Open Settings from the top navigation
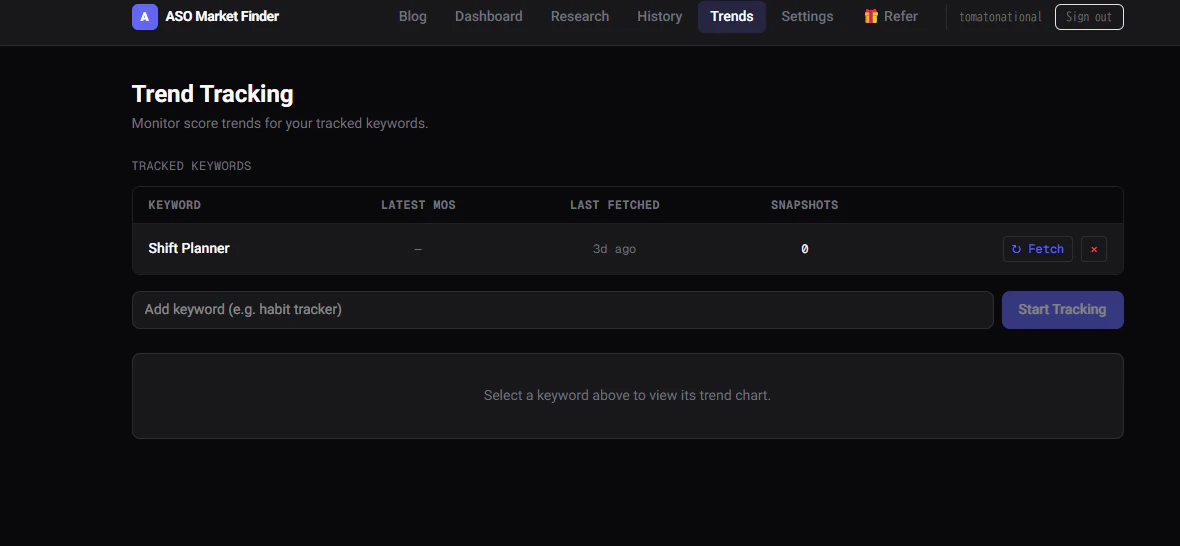This screenshot has width=1180, height=546. tap(807, 17)
